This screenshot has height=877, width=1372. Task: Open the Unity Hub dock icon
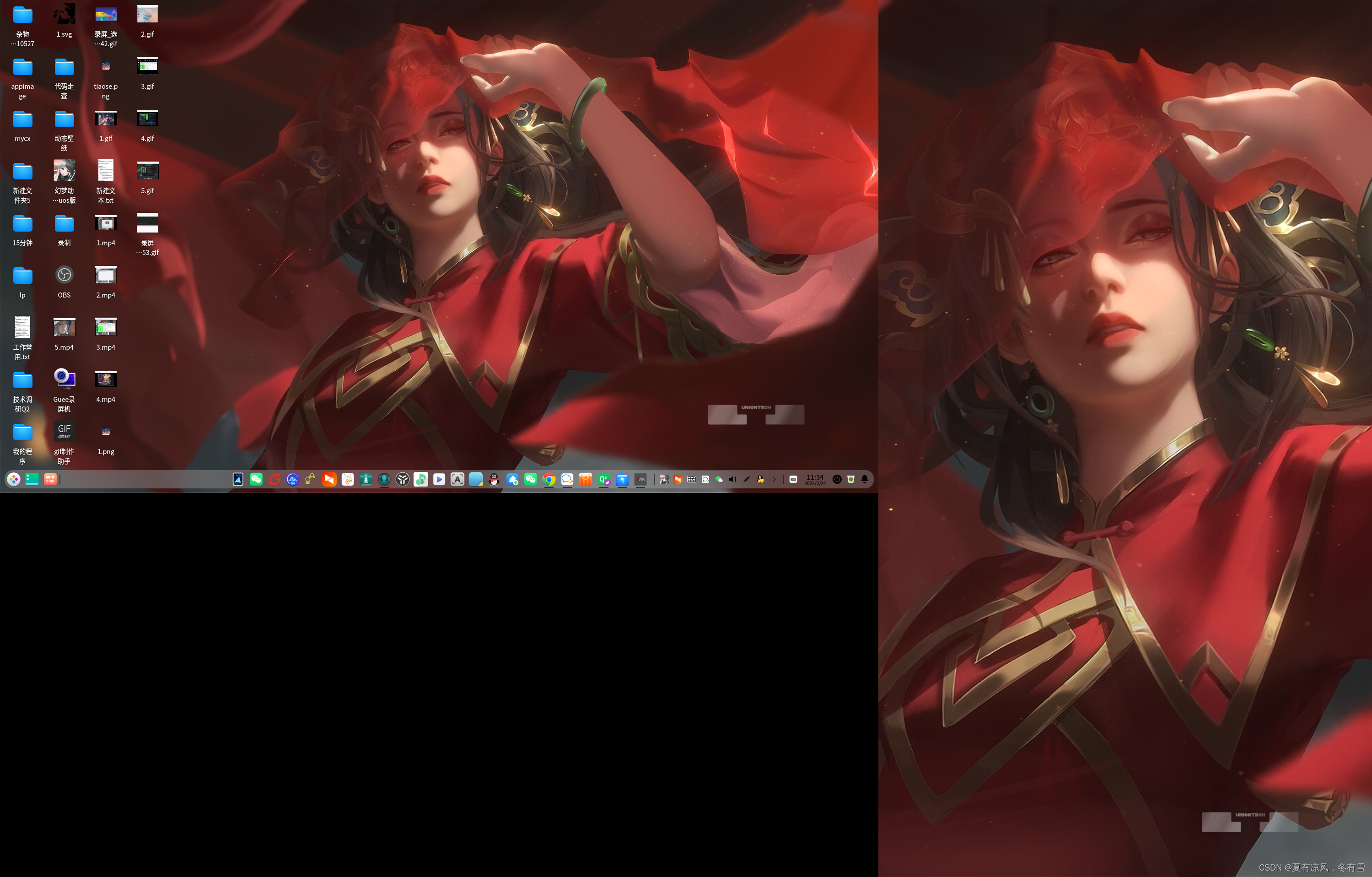402,480
